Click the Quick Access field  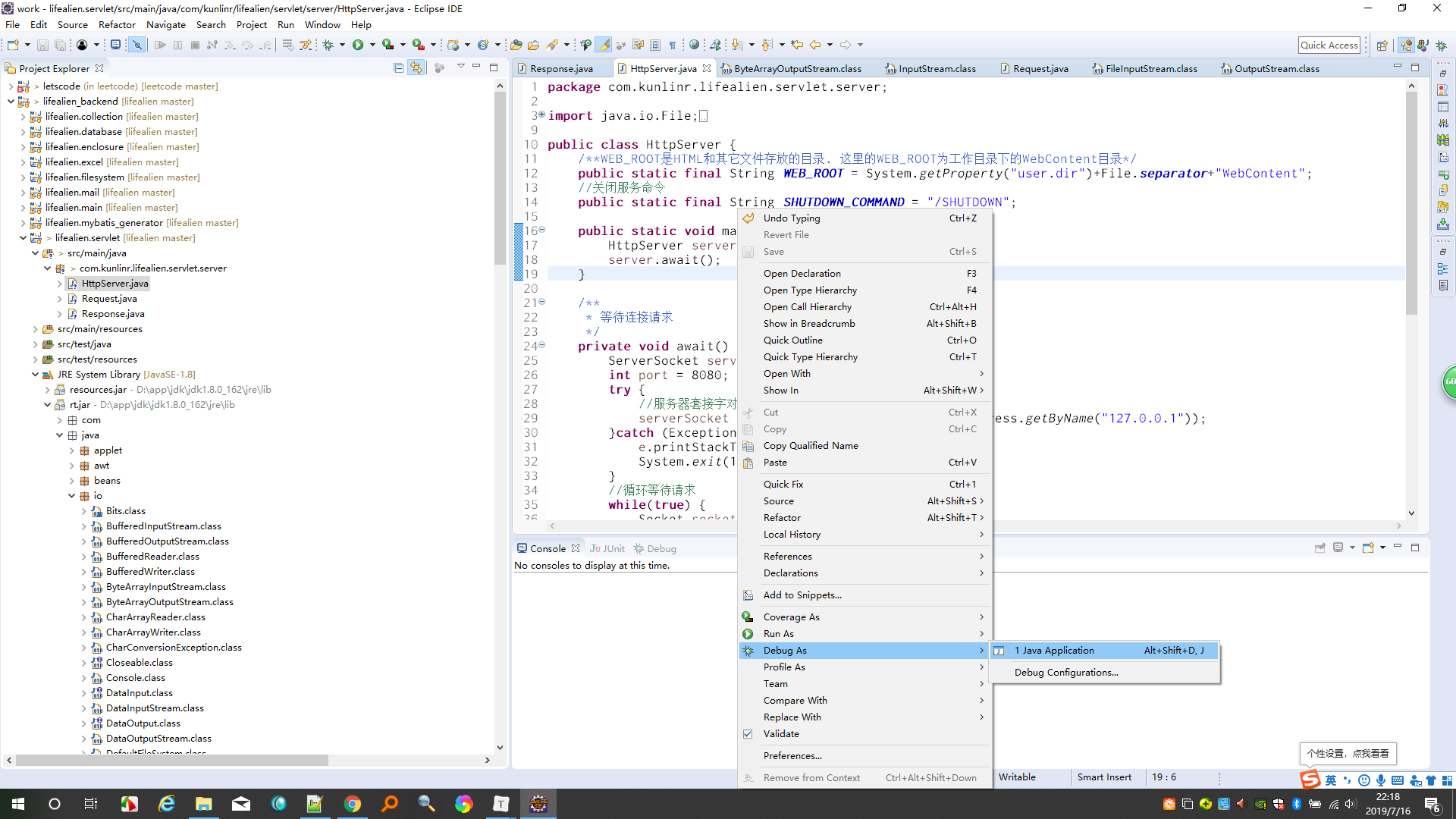(1329, 45)
